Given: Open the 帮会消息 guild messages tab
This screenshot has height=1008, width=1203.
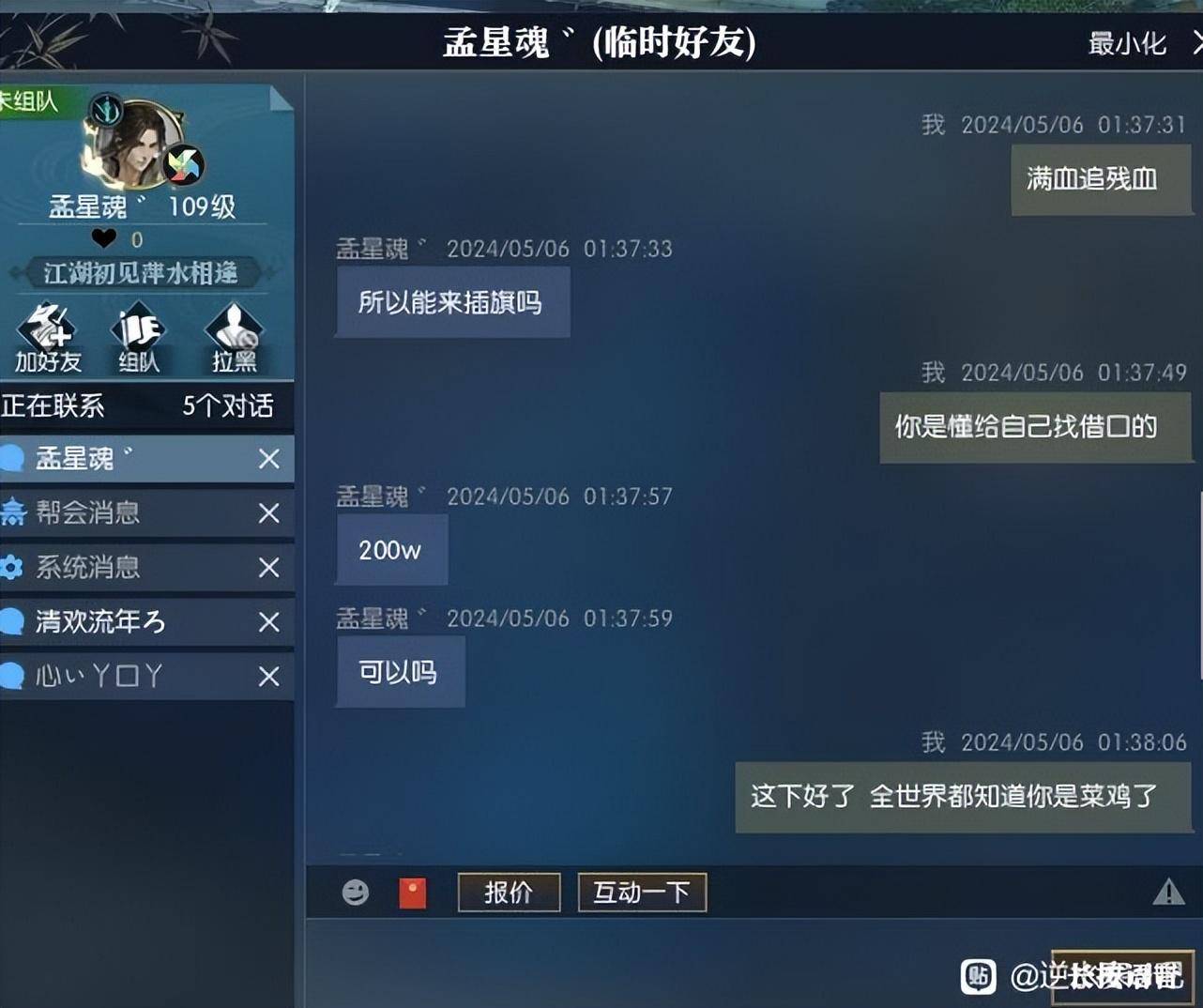Looking at the screenshot, I should 146,512.
